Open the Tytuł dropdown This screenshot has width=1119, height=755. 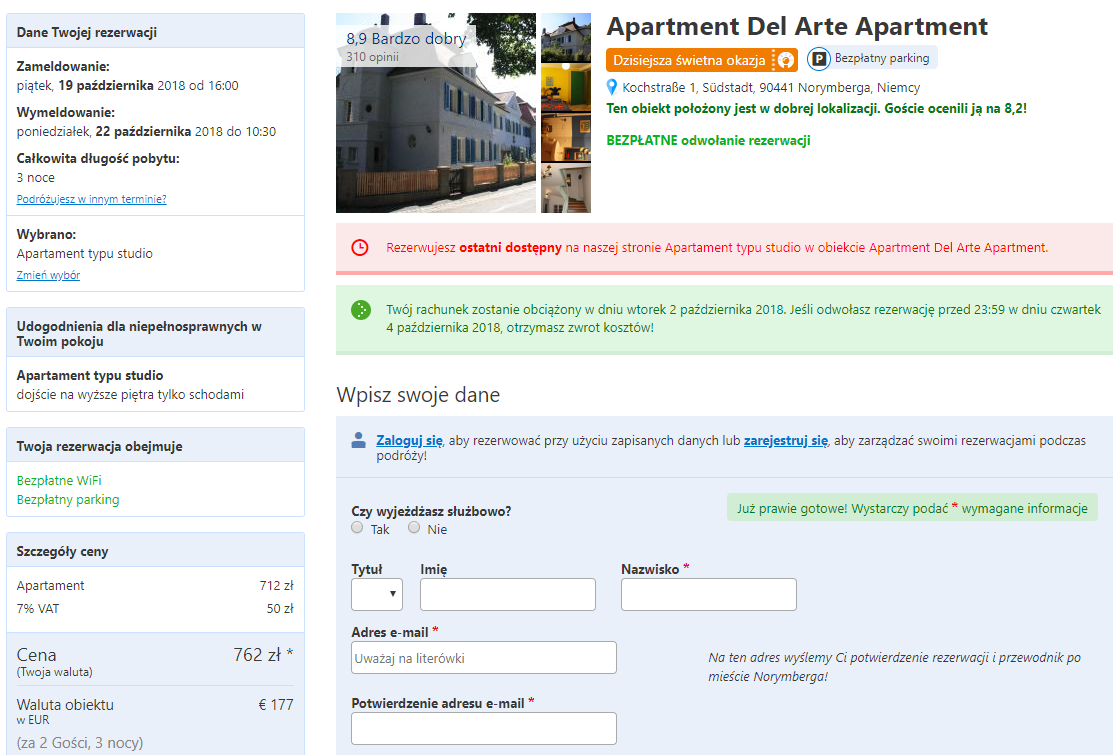377,594
